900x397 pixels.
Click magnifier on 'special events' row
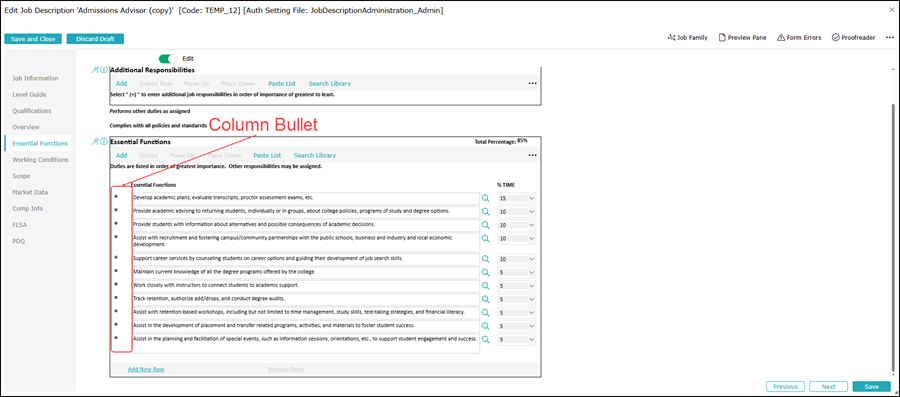[486, 339]
